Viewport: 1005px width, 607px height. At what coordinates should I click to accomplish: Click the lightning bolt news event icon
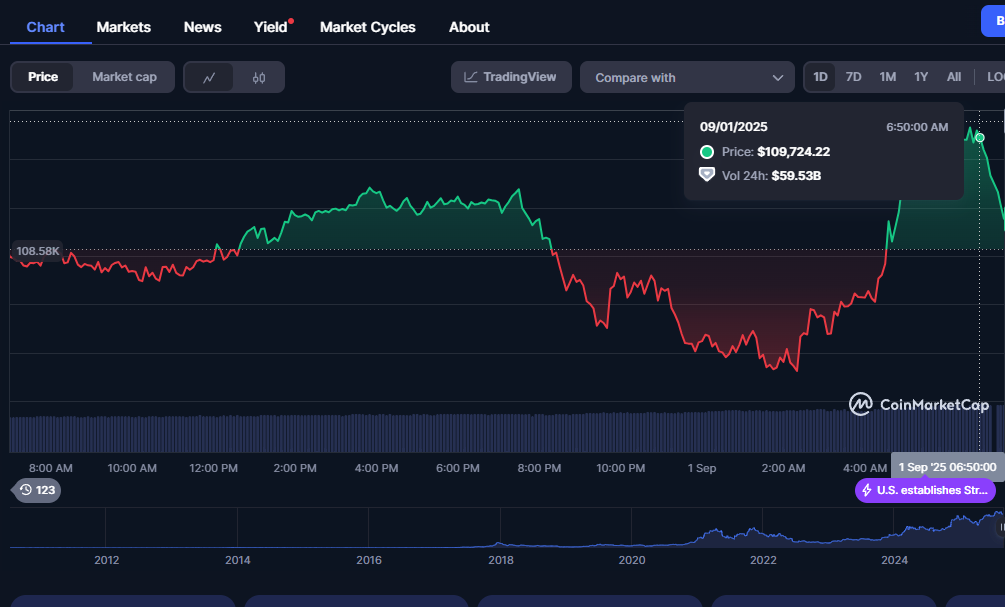pos(866,490)
